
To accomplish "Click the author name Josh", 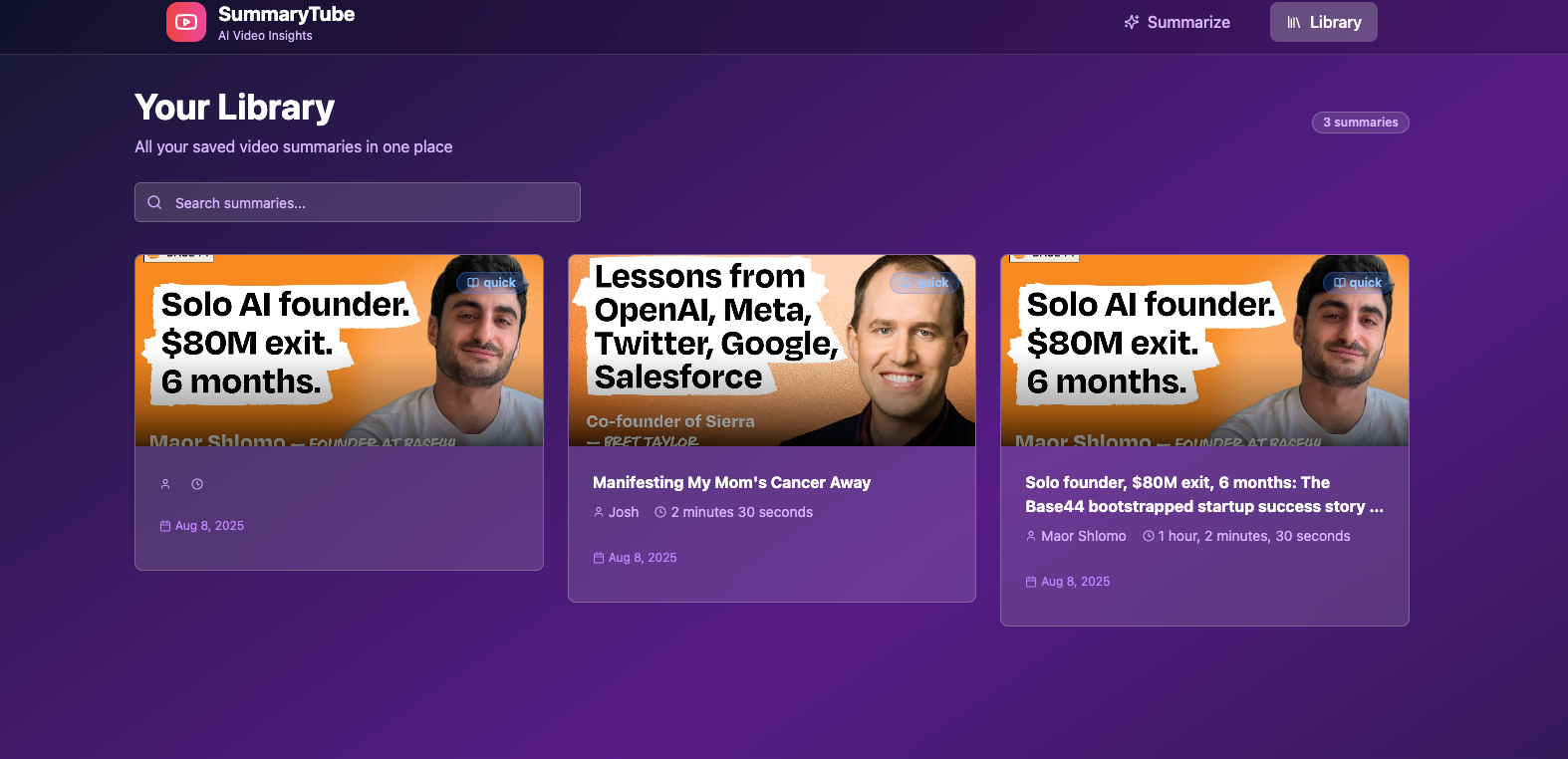I will coord(624,512).
